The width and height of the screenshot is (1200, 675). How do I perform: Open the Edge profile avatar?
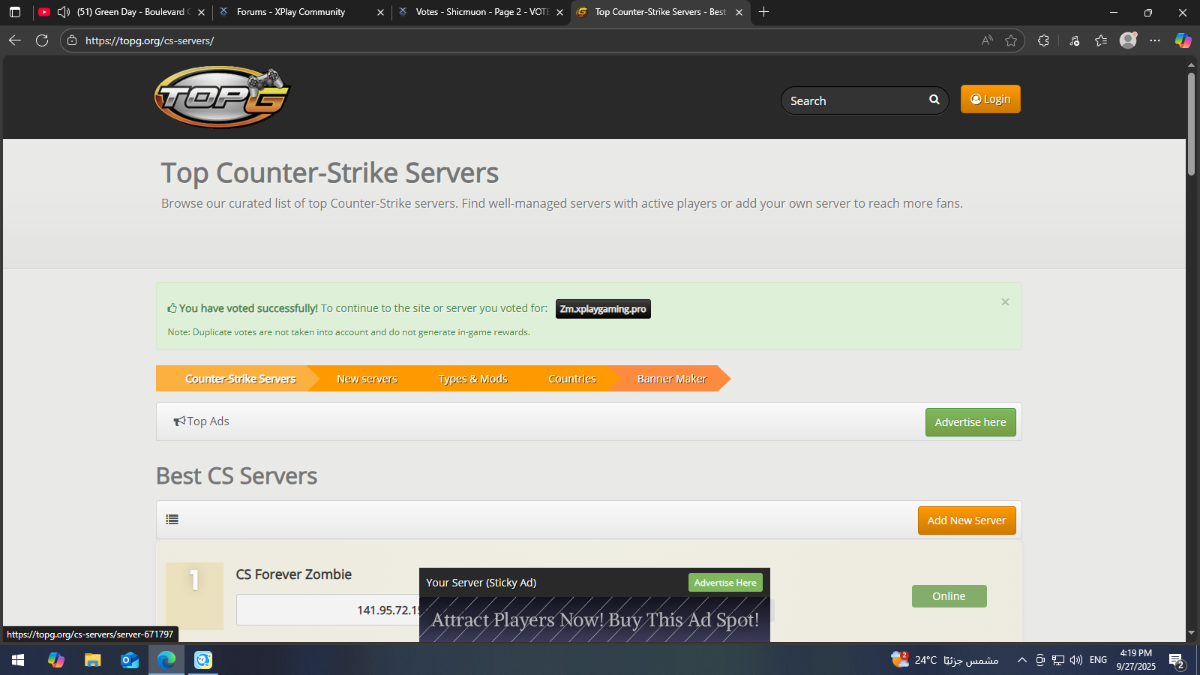(x=1128, y=41)
